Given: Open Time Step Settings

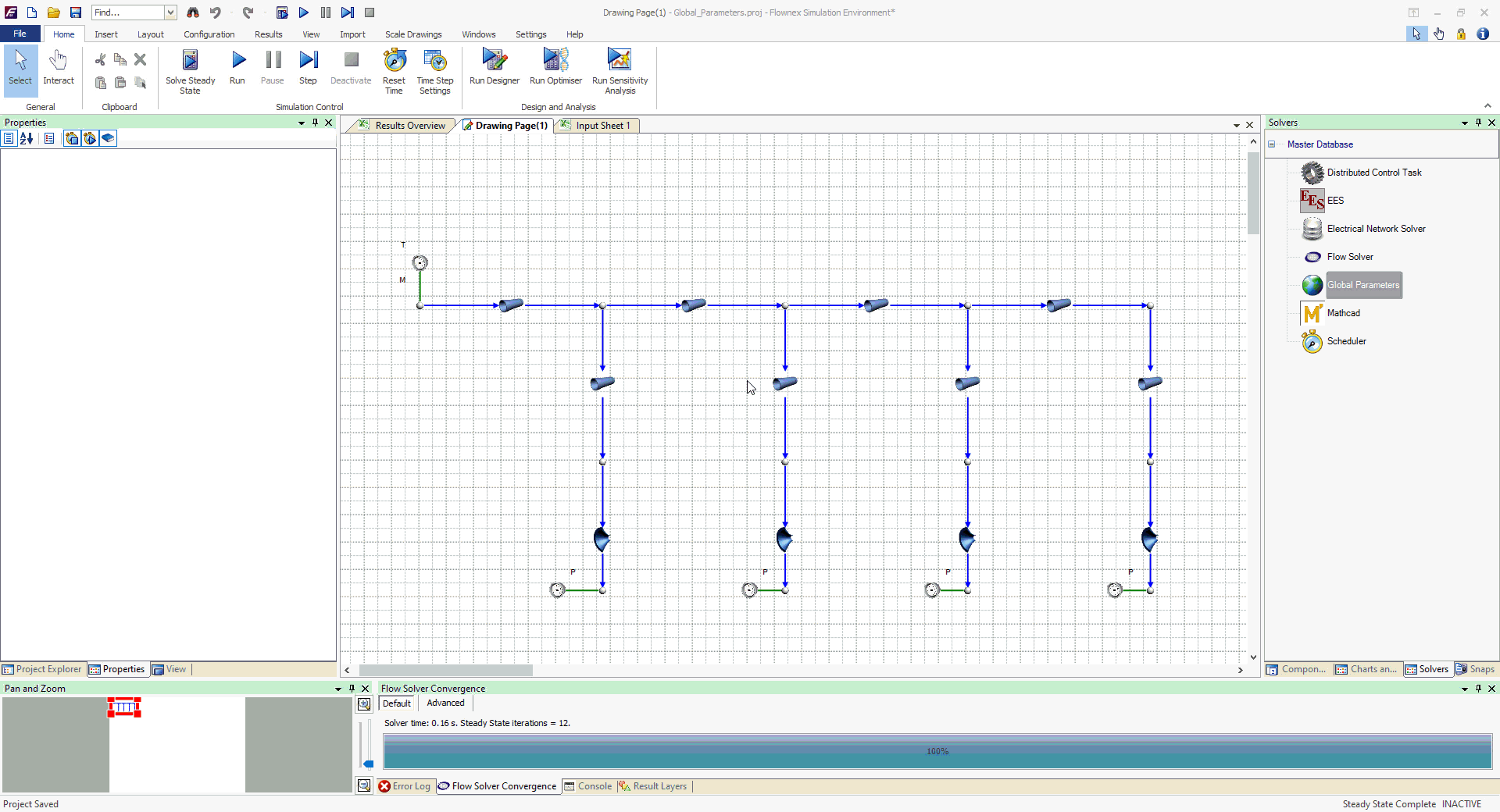Looking at the screenshot, I should tap(434, 61).
